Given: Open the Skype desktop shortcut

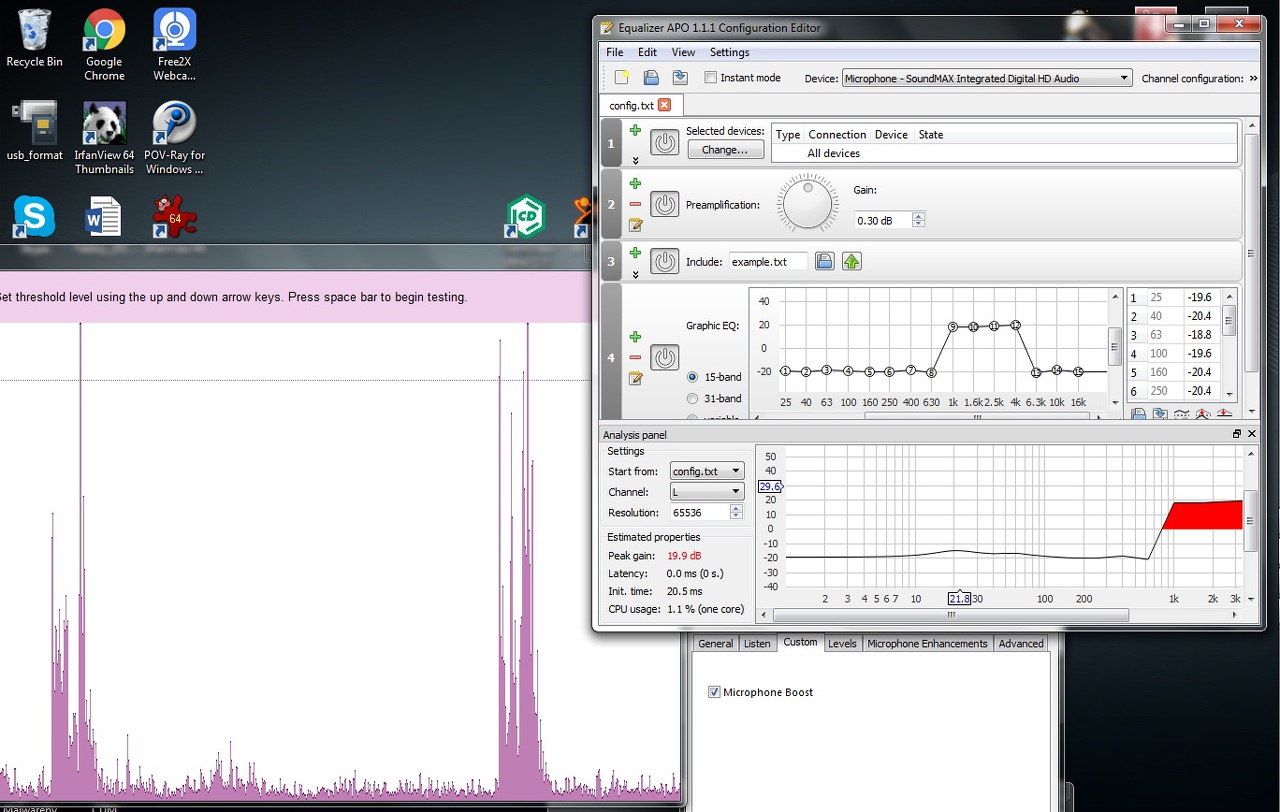Looking at the screenshot, I should [x=34, y=217].
